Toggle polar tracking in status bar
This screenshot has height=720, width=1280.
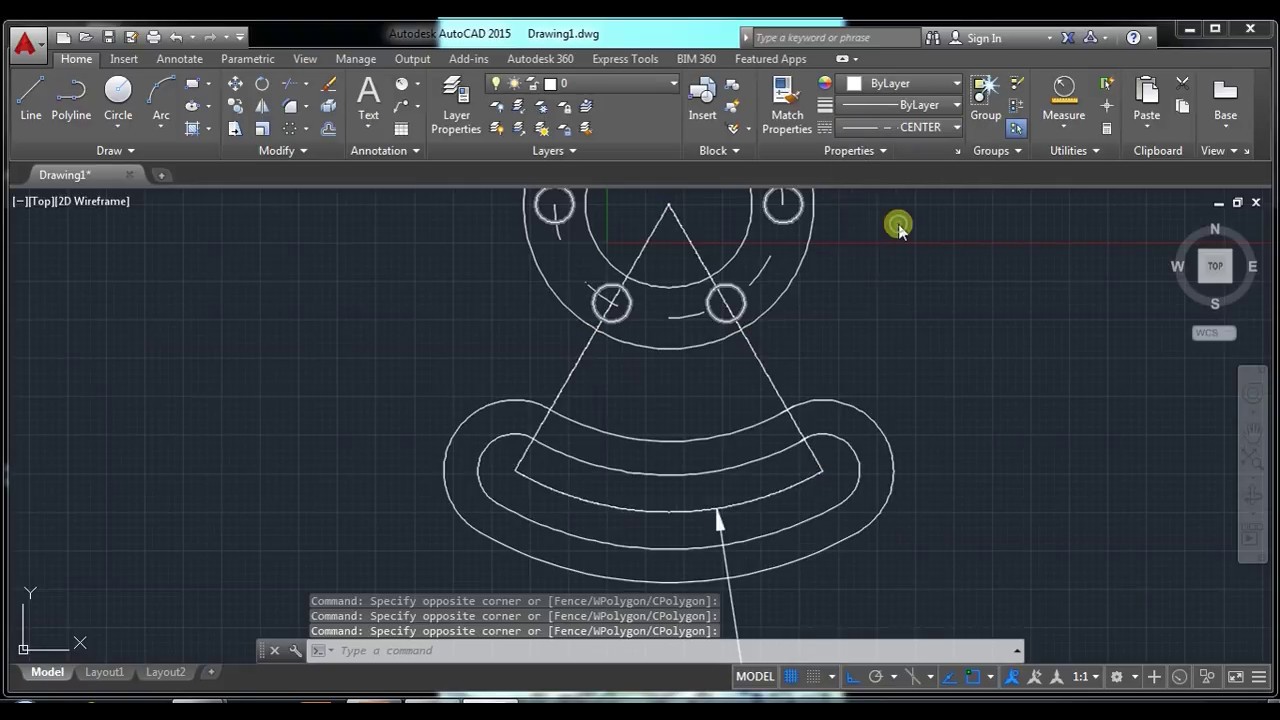pyautogui.click(x=875, y=677)
